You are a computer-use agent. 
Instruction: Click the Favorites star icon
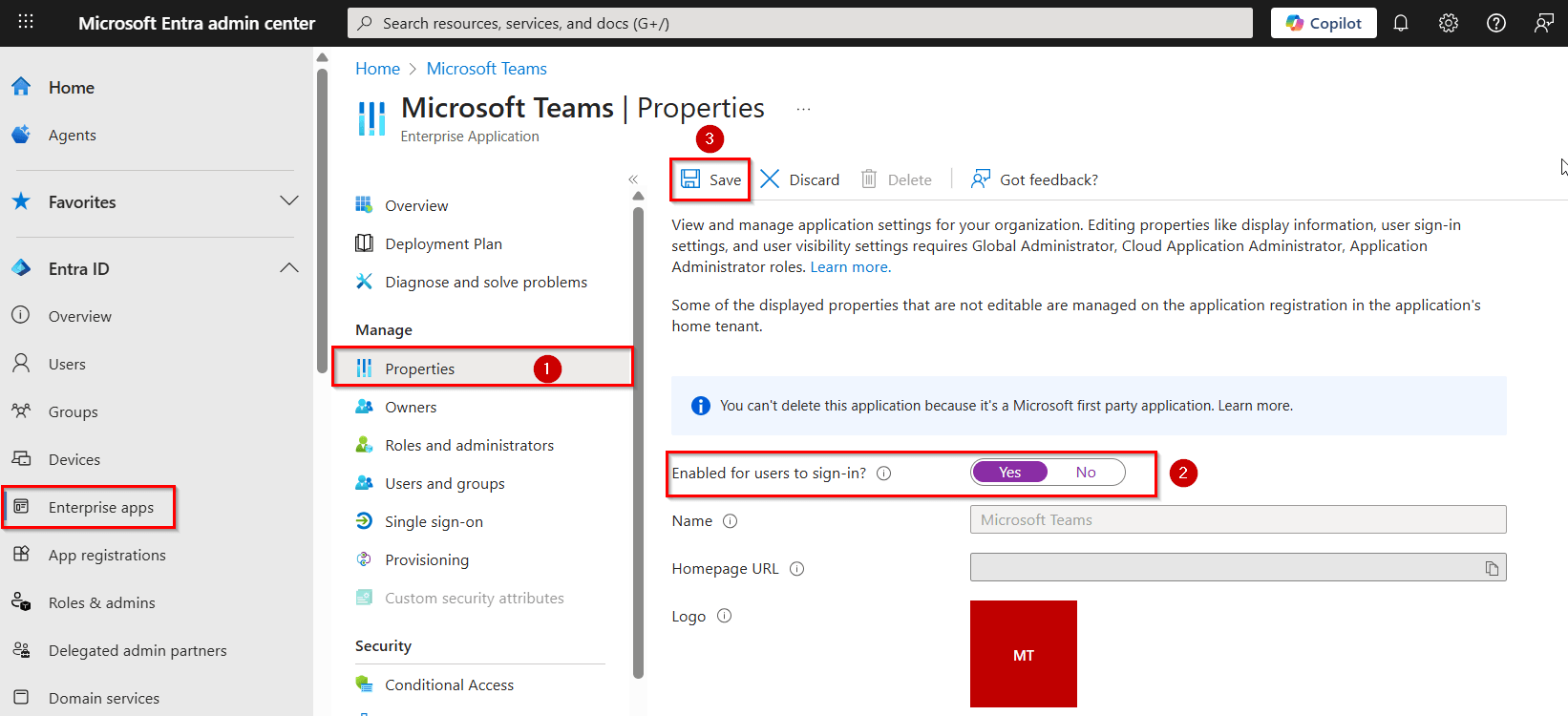tap(21, 201)
